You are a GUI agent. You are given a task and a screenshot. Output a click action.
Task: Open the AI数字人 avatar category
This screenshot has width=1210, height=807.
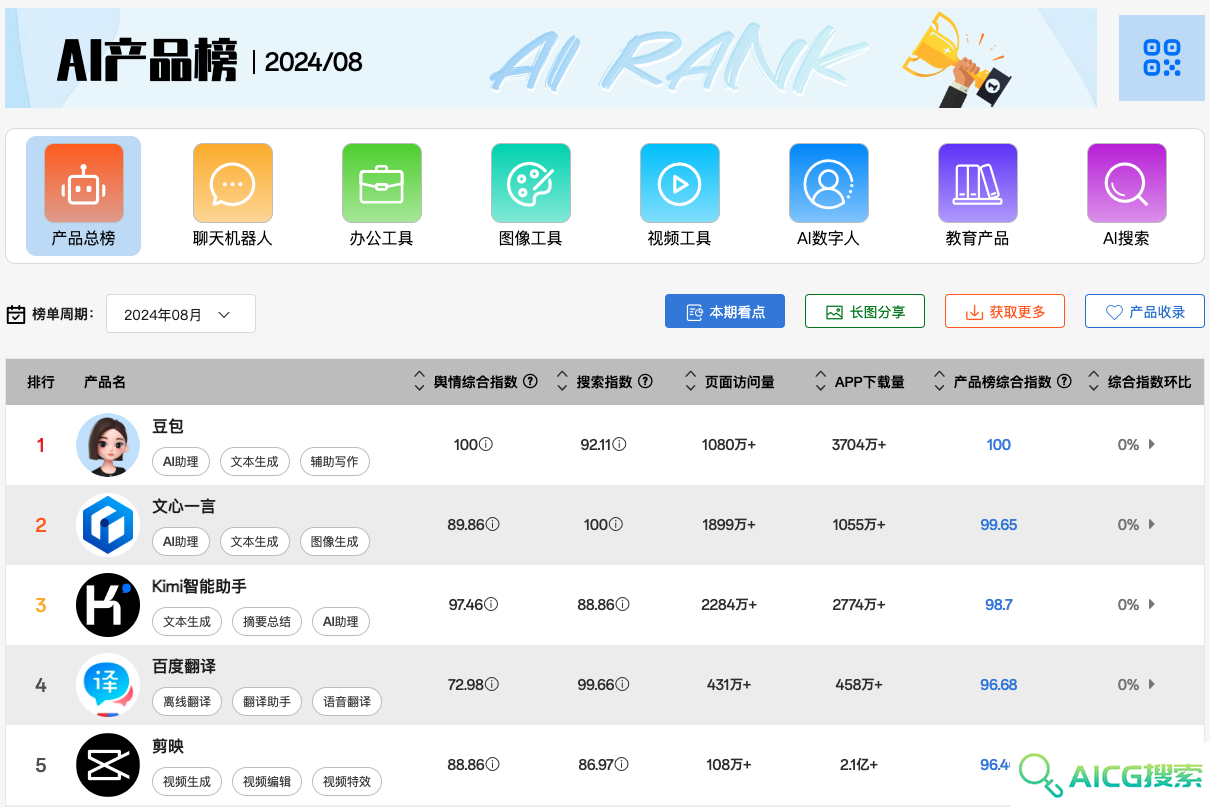tap(829, 183)
